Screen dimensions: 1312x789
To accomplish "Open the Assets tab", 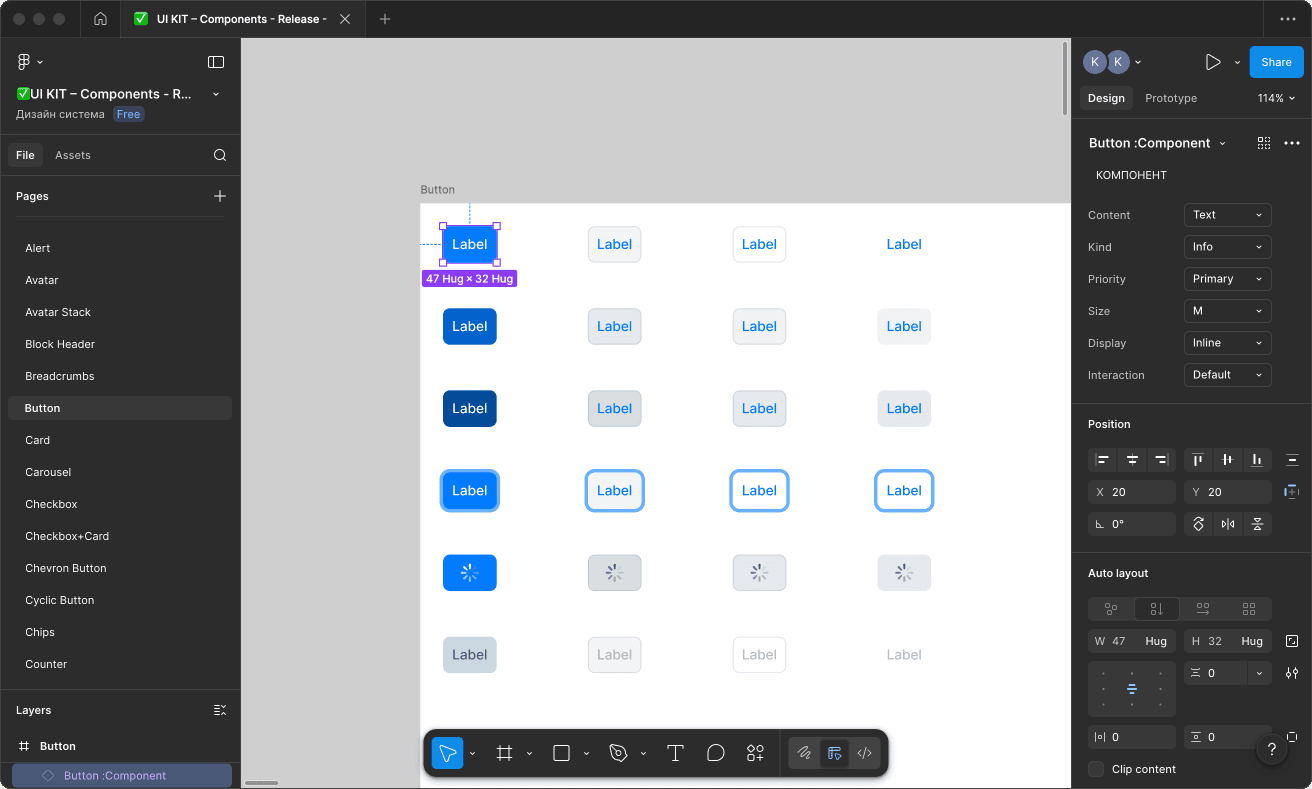I will (72, 155).
